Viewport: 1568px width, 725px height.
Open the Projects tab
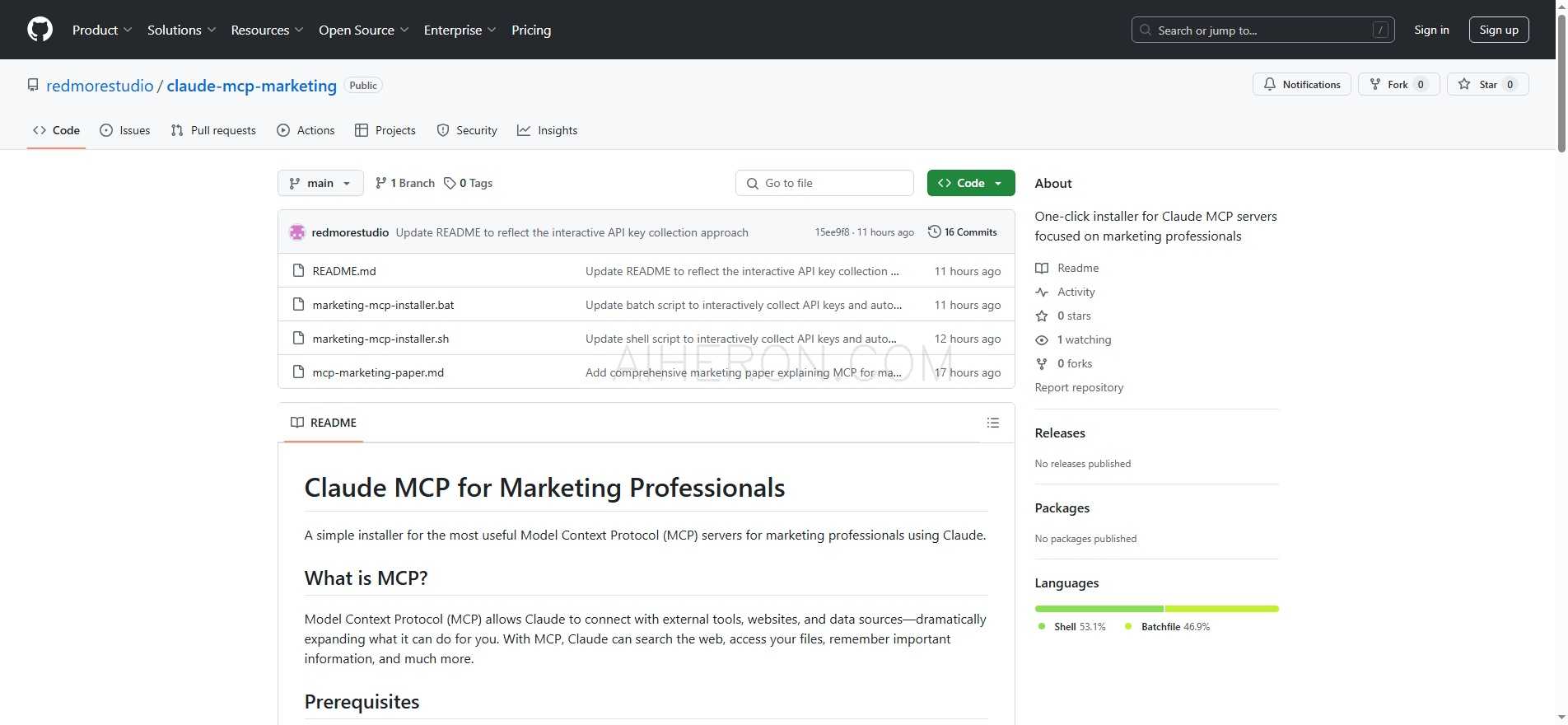[385, 130]
